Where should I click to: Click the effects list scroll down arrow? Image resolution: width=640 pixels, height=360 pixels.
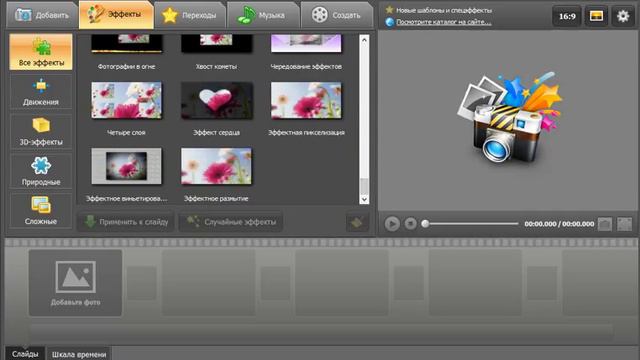pyautogui.click(x=364, y=199)
